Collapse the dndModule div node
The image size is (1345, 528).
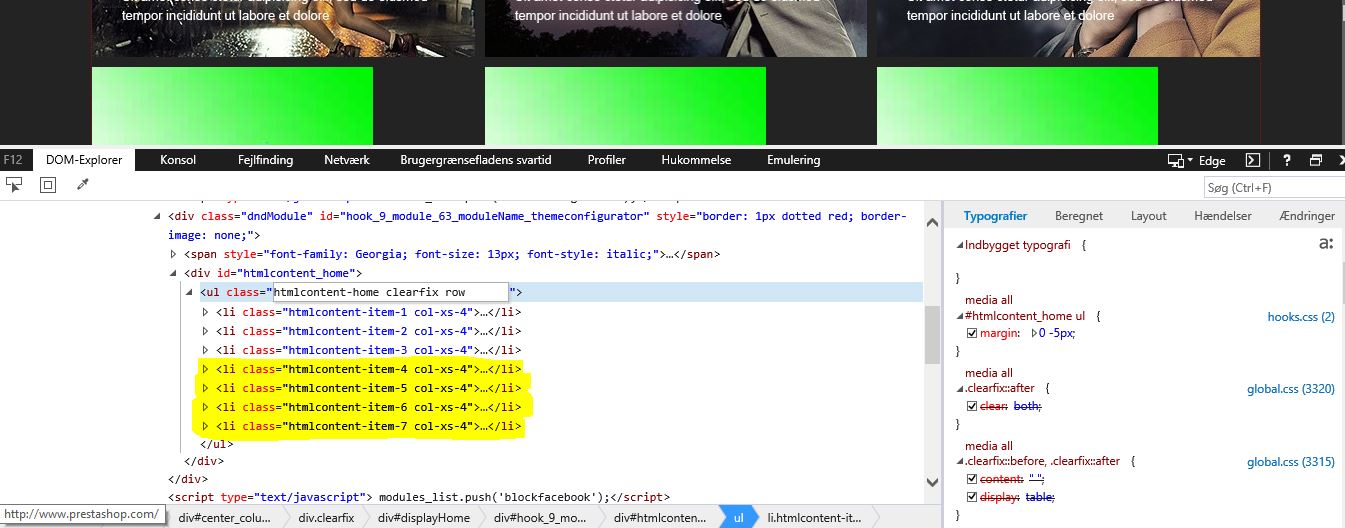pyautogui.click(x=157, y=216)
